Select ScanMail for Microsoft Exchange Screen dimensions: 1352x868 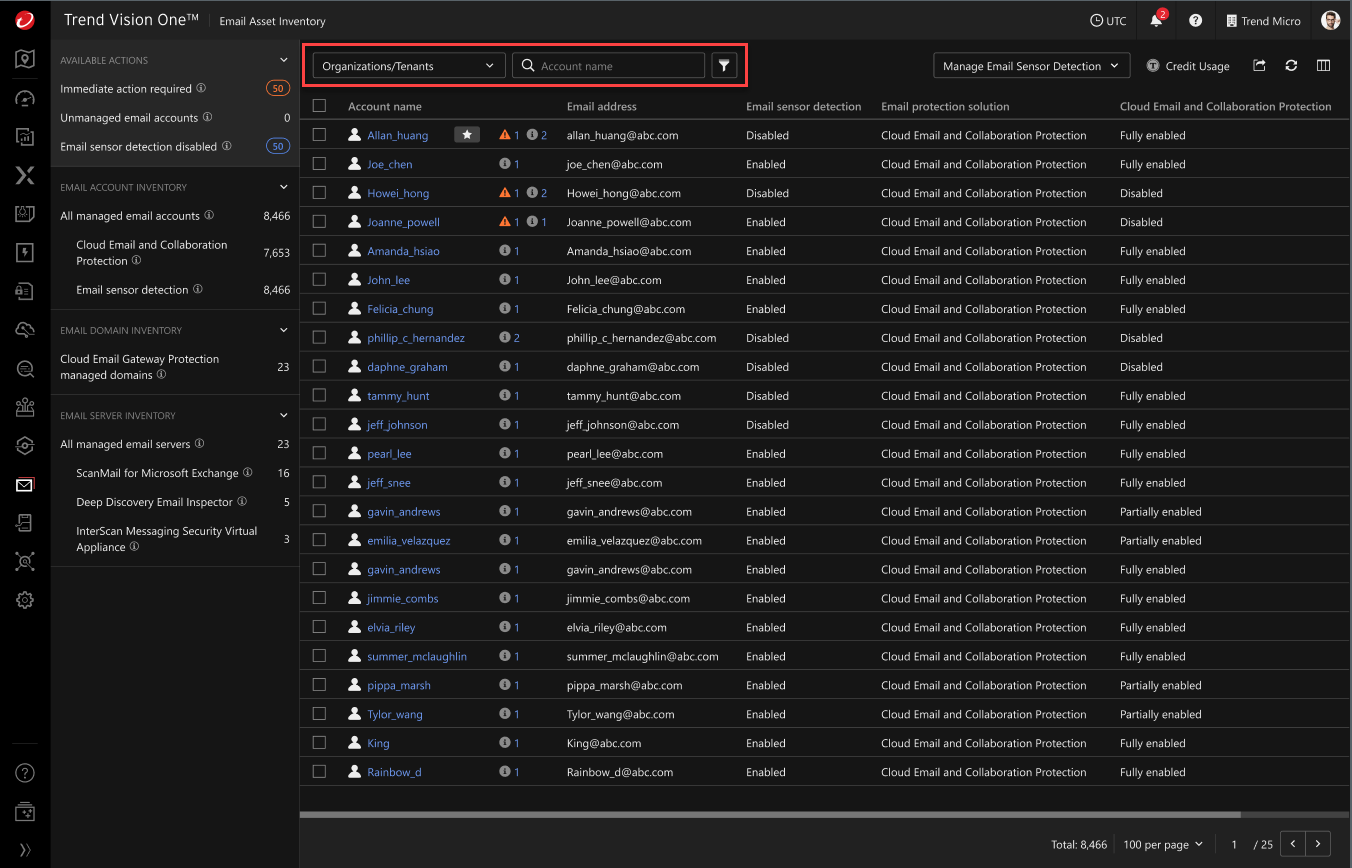tap(157, 473)
